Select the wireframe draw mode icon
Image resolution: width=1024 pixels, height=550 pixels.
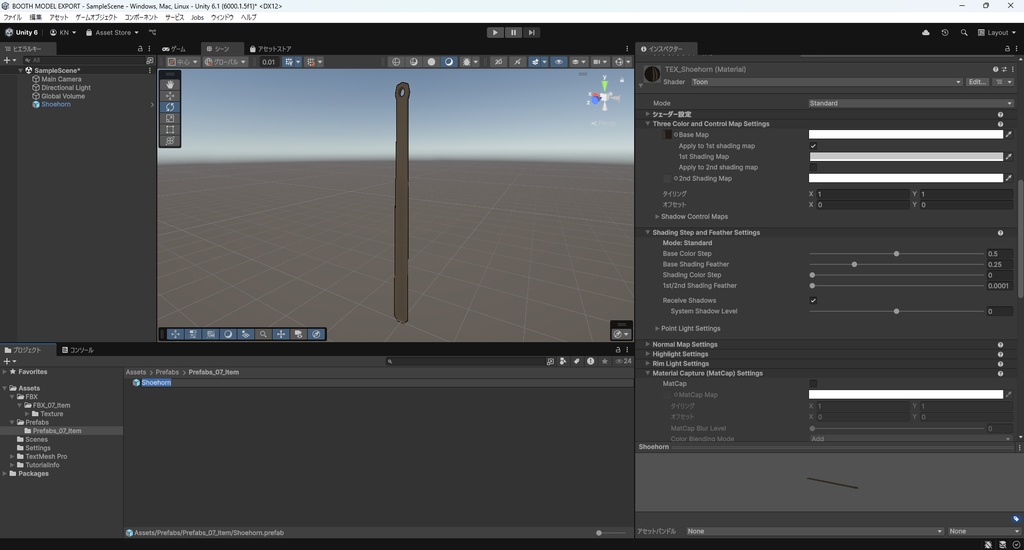pos(396,62)
